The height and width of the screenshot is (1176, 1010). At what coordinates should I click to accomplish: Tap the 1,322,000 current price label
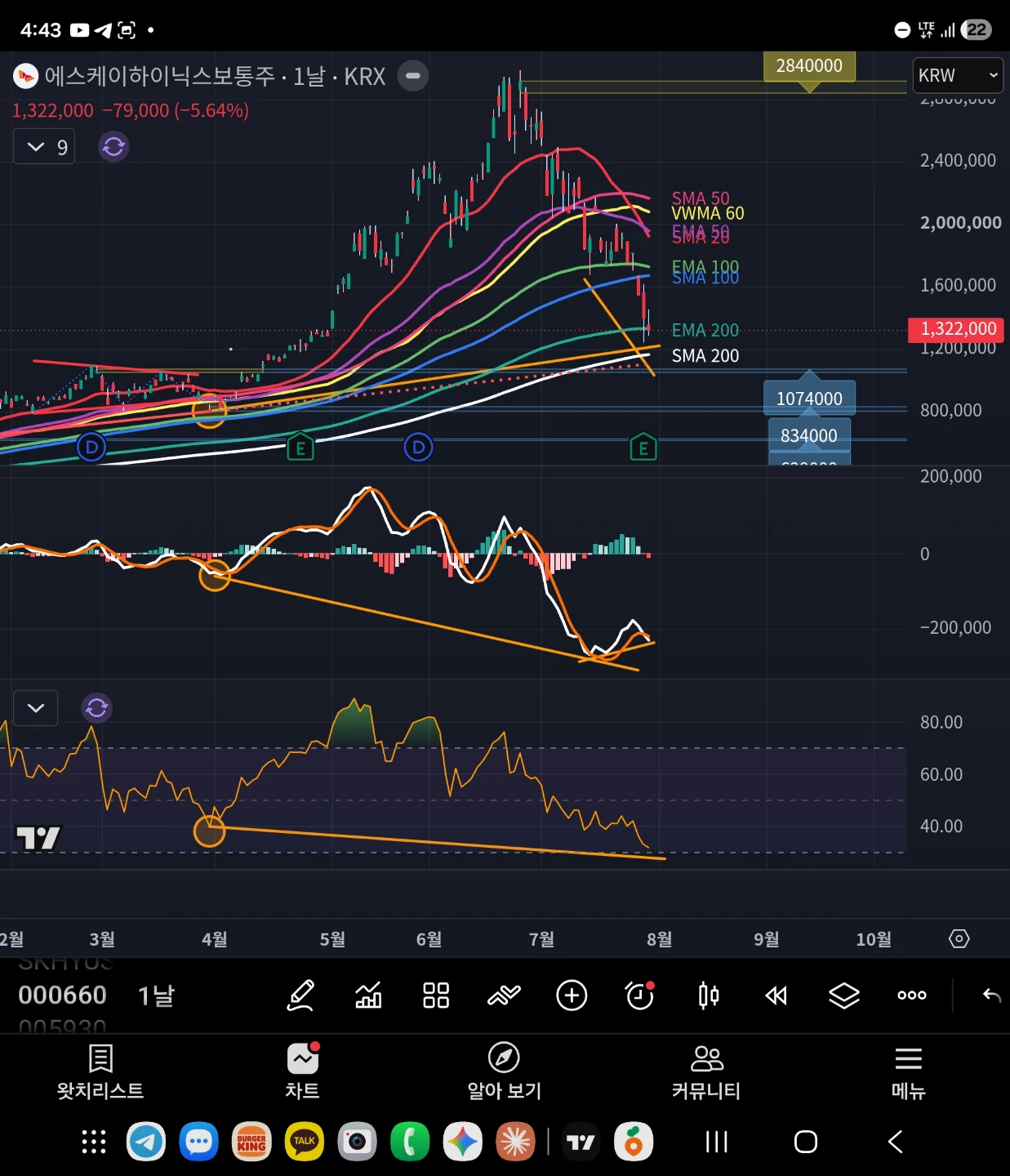956,329
